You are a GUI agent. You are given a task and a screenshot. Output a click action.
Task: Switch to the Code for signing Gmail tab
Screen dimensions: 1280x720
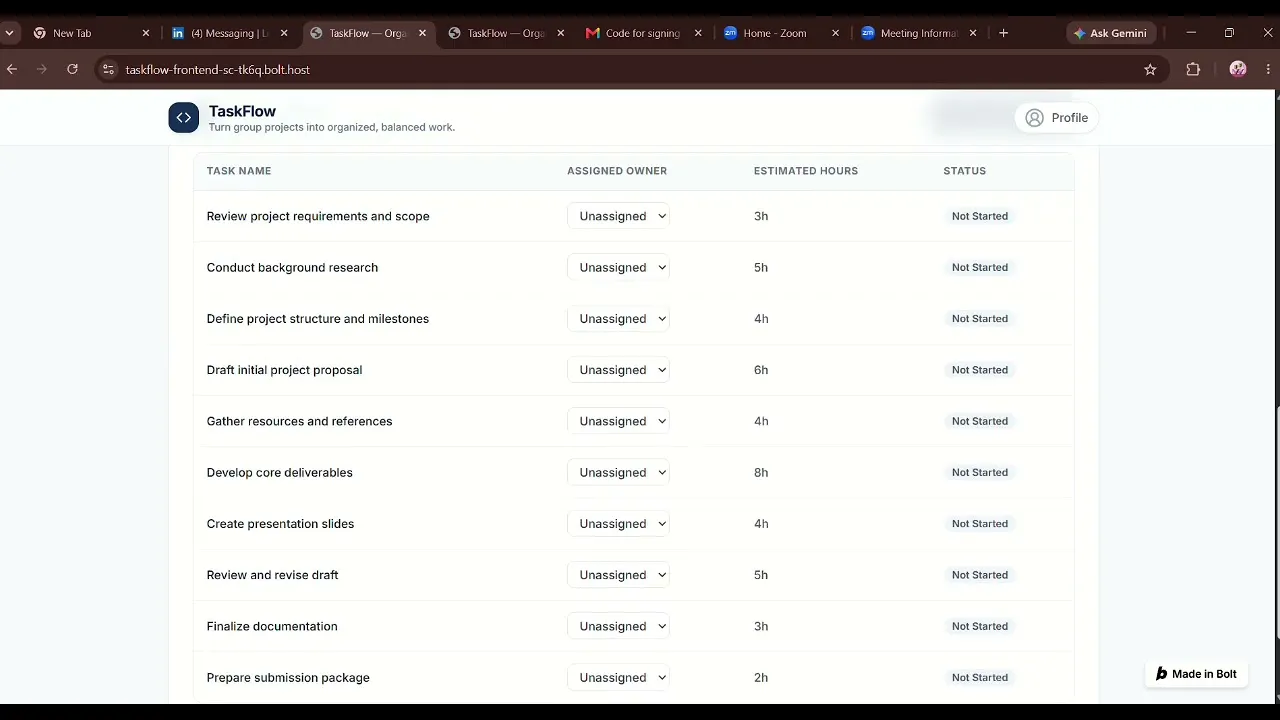tap(643, 33)
